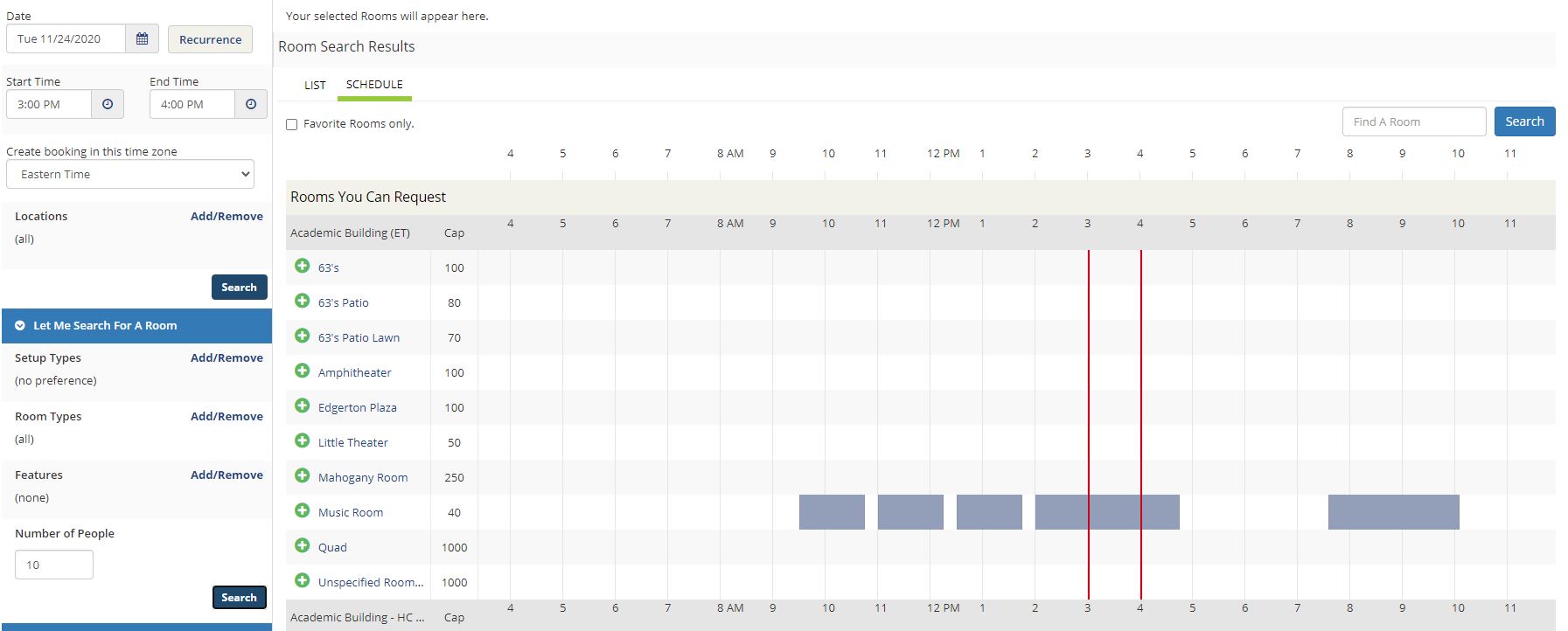The height and width of the screenshot is (631, 1568).
Task: Select the SCHEDULE tab
Action: point(374,84)
